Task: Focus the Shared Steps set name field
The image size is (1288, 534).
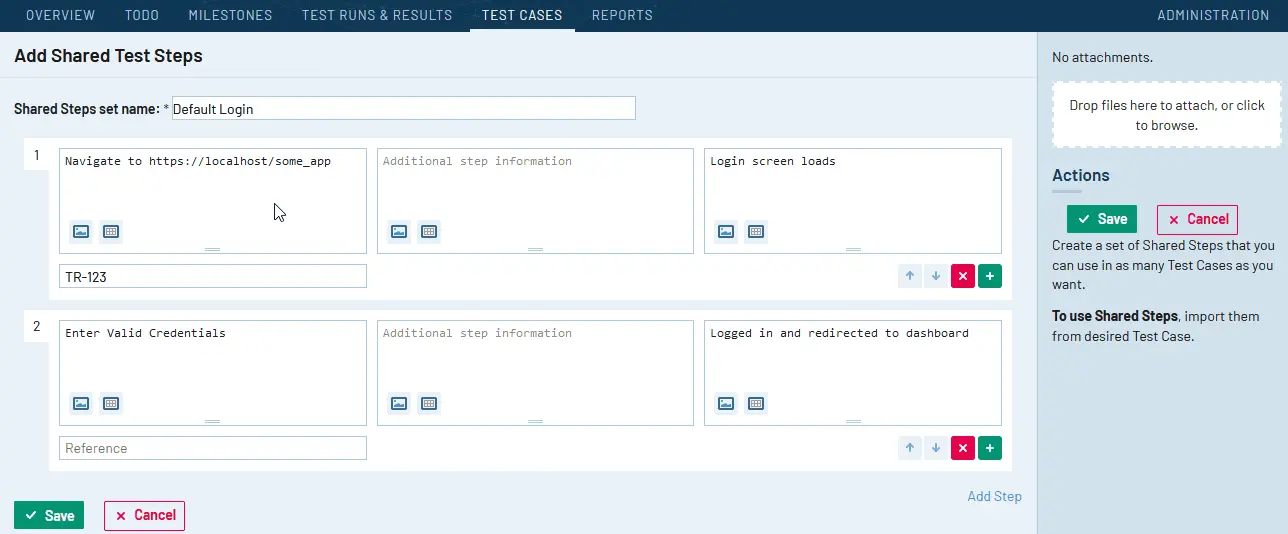Action: click(x=404, y=108)
